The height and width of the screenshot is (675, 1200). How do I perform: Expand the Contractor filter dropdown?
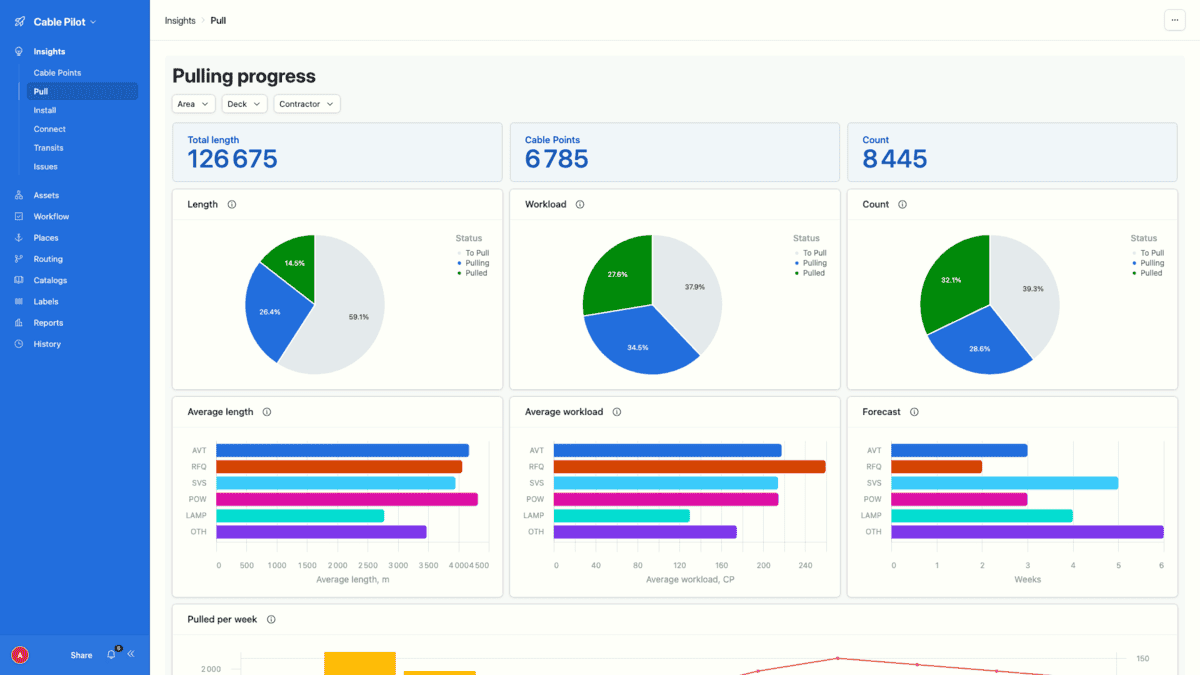[306, 104]
